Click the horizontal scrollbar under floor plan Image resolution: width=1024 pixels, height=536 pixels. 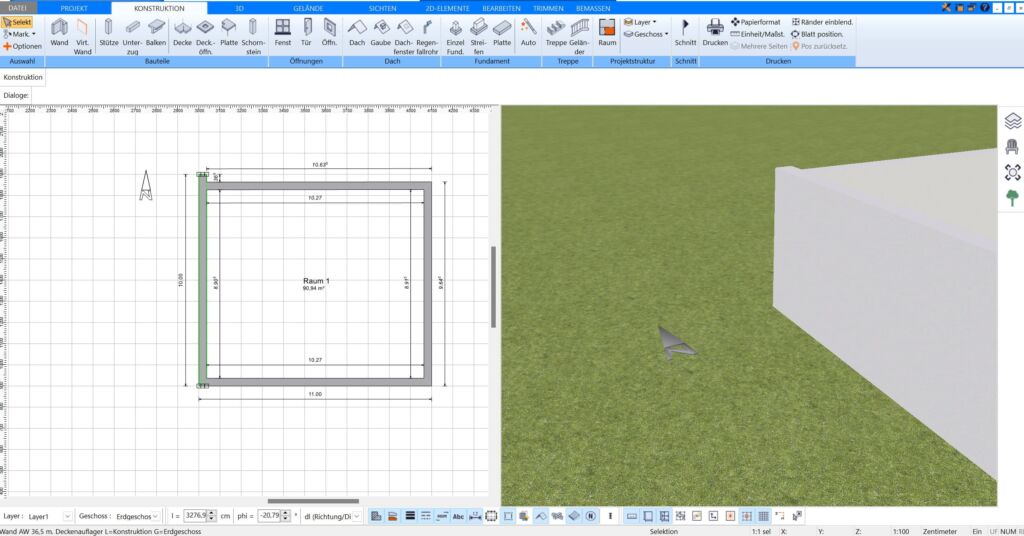tap(313, 501)
